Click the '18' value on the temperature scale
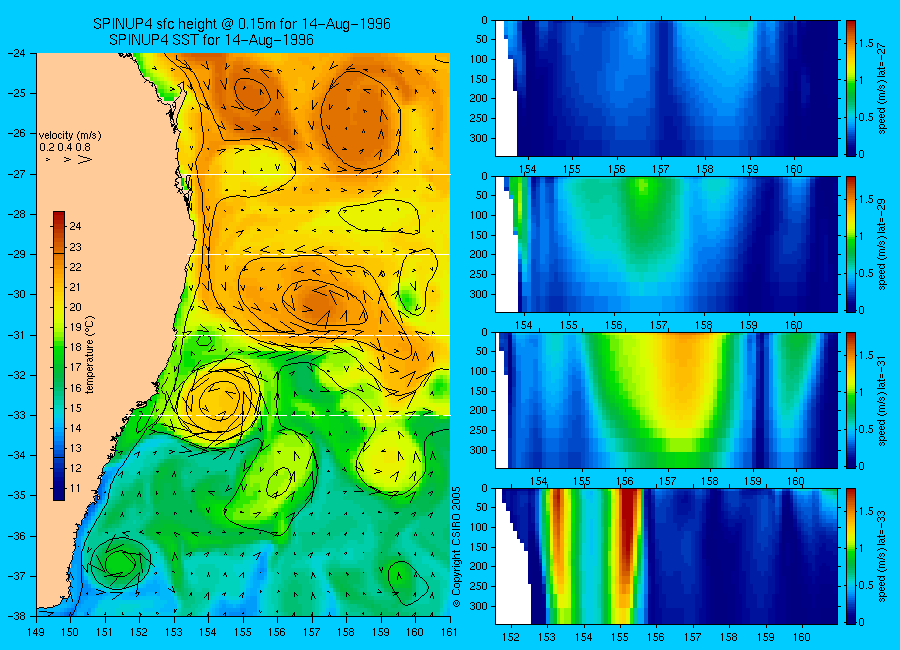 click(x=75, y=347)
